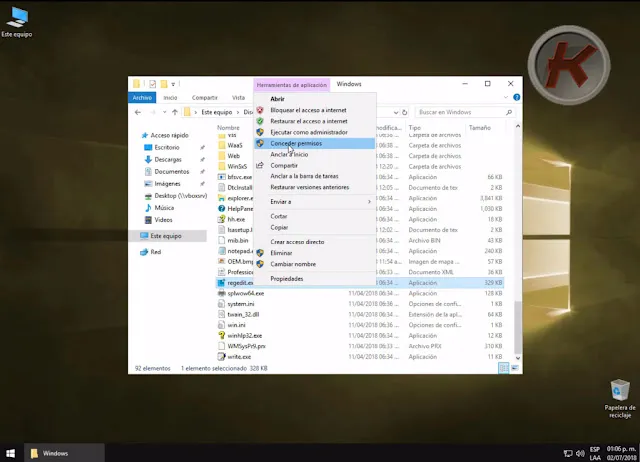Choose Anclar a la barra de tareas
The height and width of the screenshot is (462, 640).
point(304,176)
